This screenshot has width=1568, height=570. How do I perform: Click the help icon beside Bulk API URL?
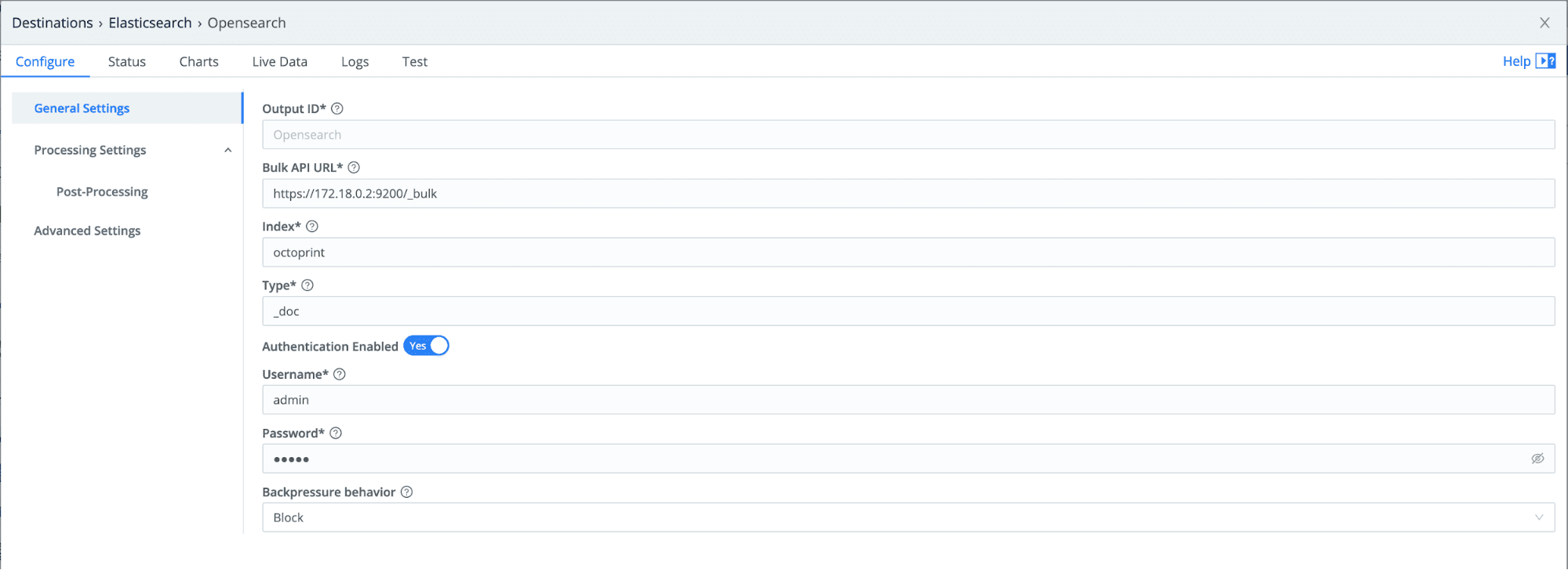[354, 168]
